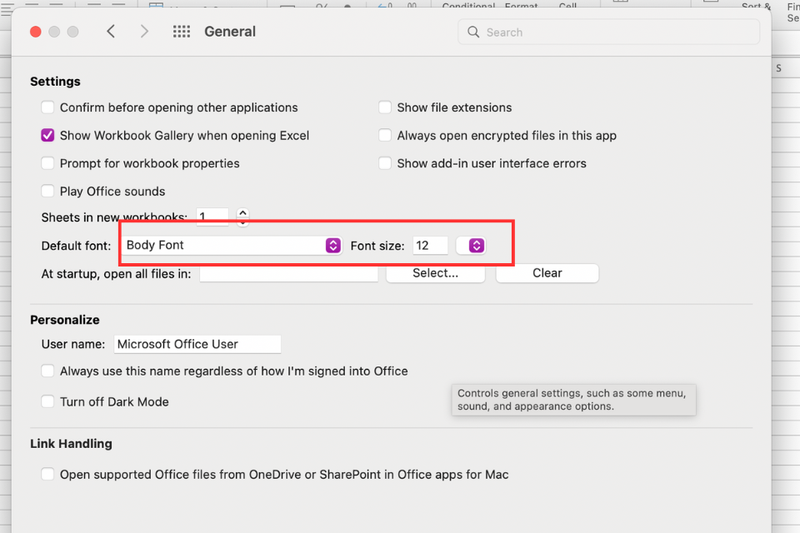Image resolution: width=800 pixels, height=533 pixels.
Task: Click the General window title
Action: [230, 32]
